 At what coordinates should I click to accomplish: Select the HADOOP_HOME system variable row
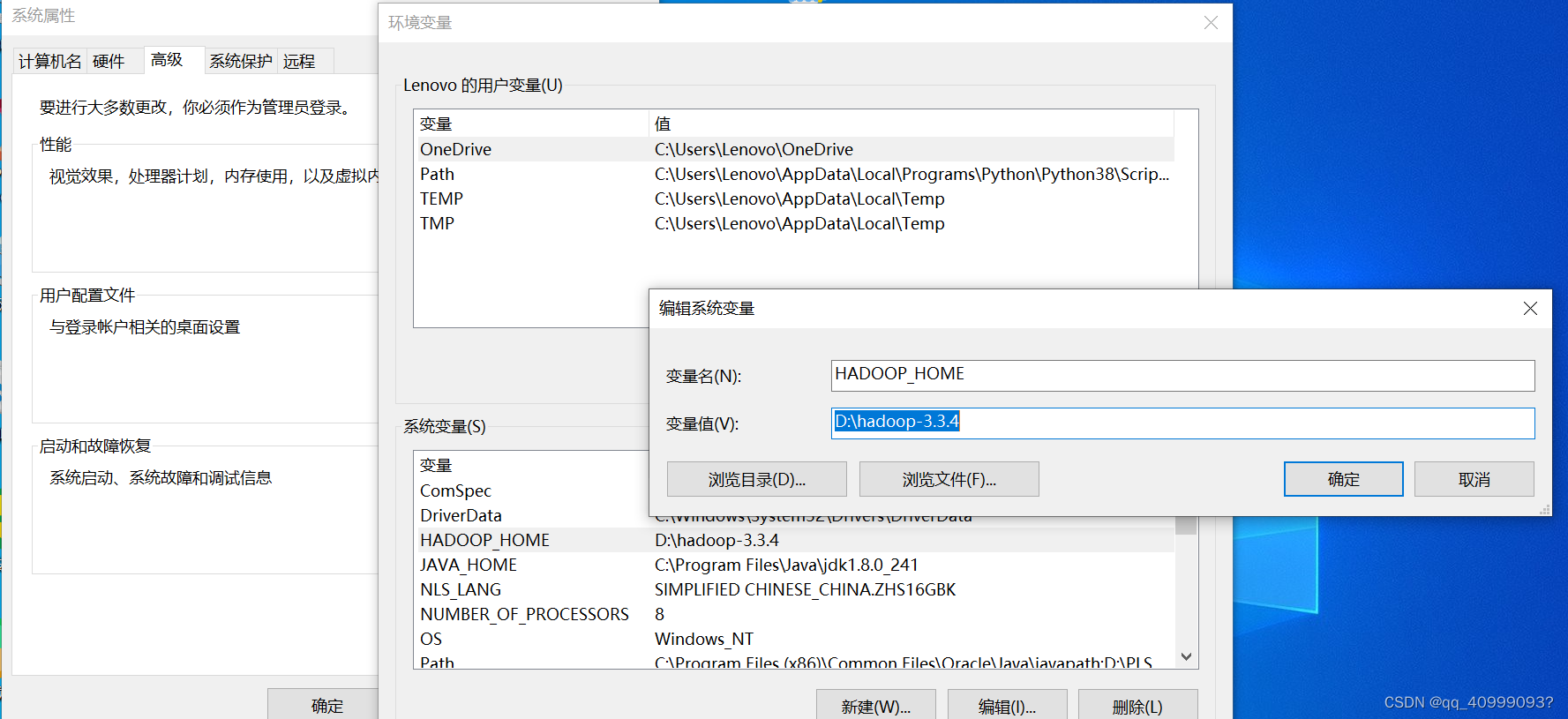794,540
